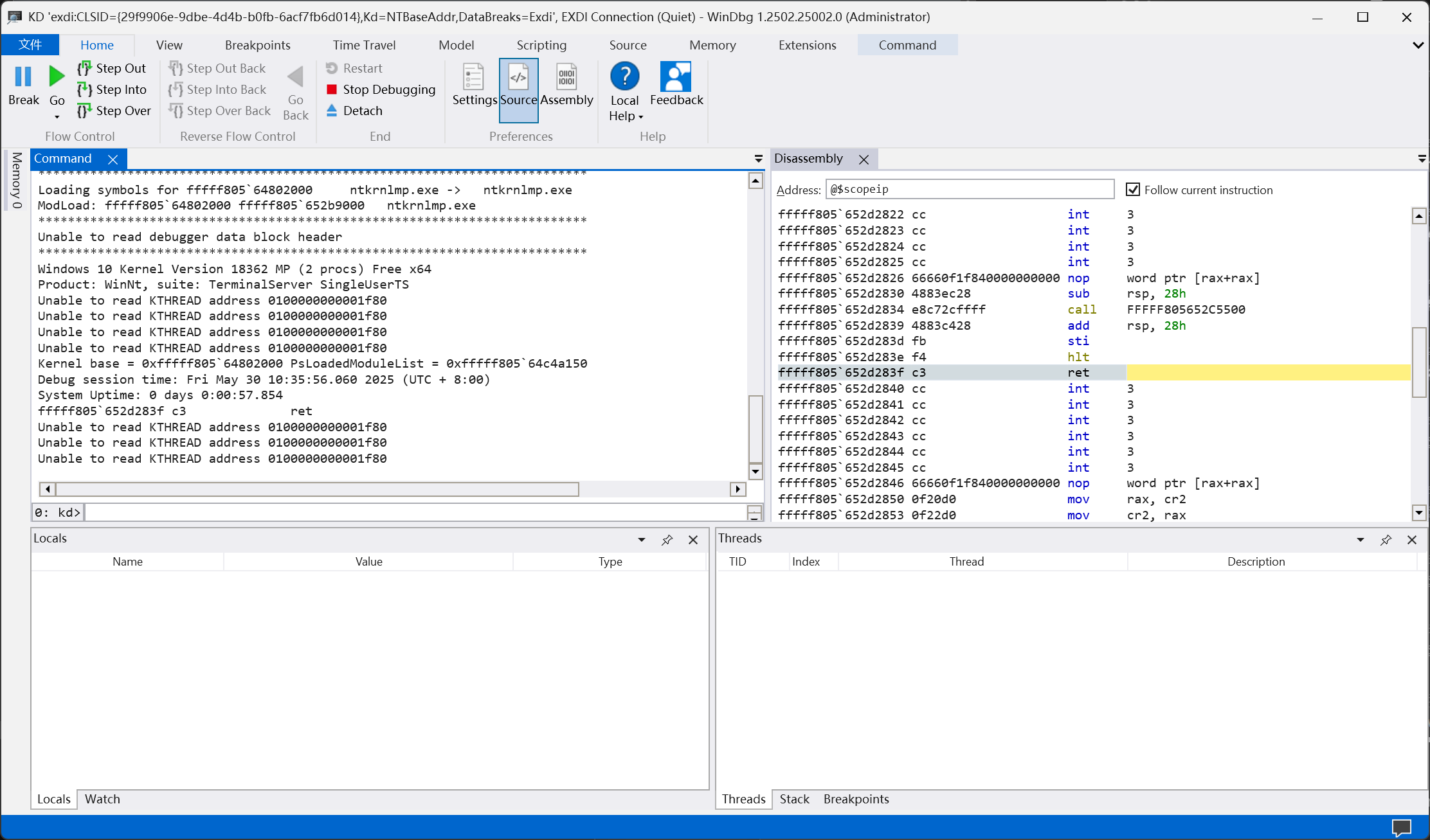Image resolution: width=1430 pixels, height=840 pixels.
Task: Click Command window horizontal scrollbar thumb
Action: pyautogui.click(x=317, y=489)
